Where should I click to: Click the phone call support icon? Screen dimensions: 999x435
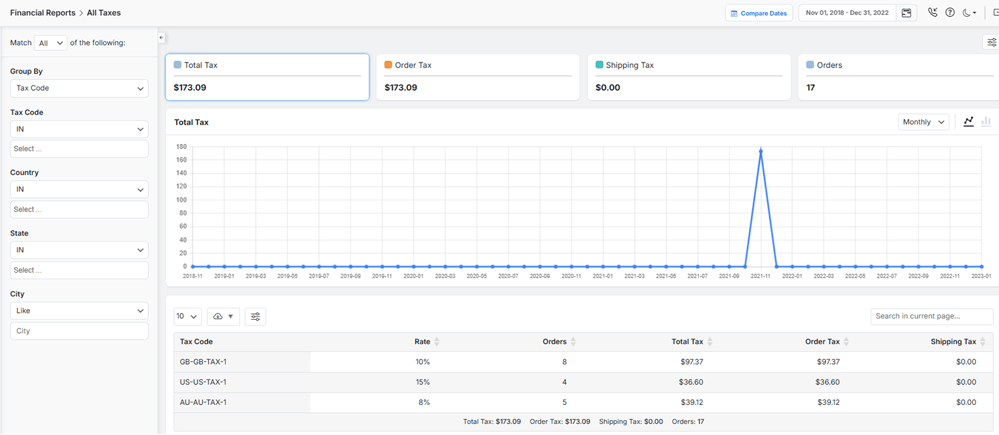click(932, 13)
